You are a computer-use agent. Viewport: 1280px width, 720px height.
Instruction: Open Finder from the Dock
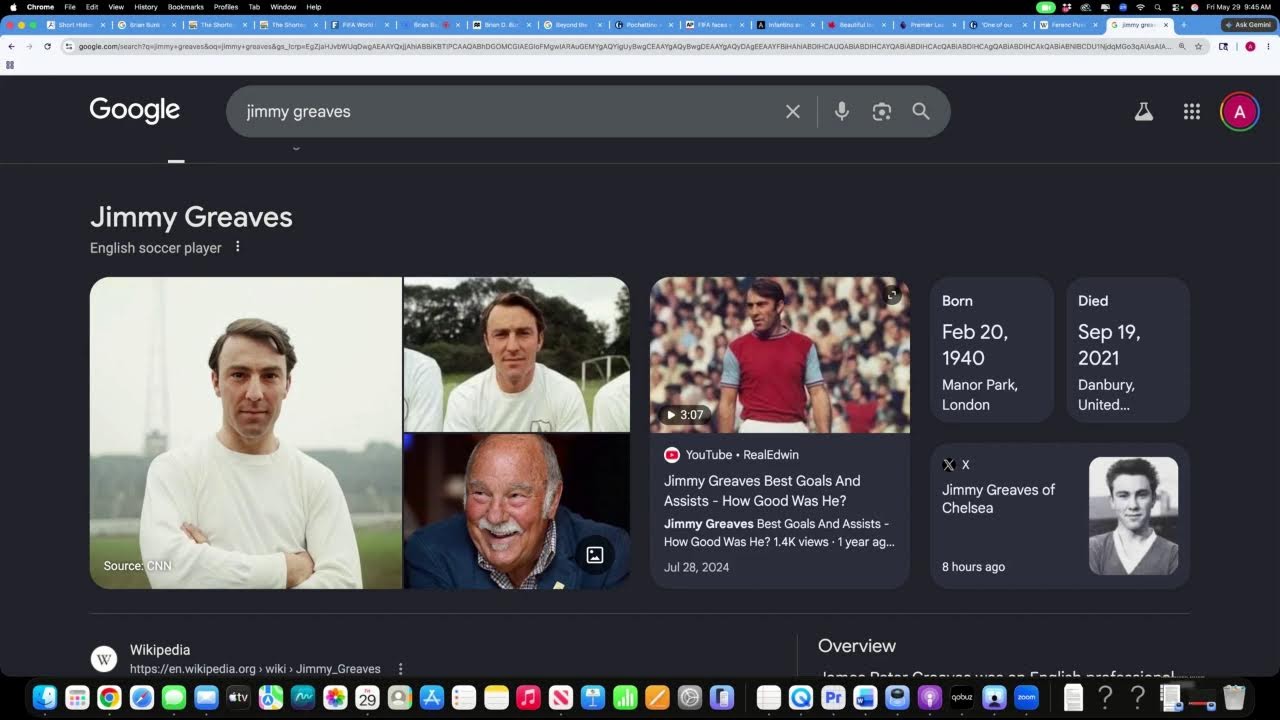[44, 697]
